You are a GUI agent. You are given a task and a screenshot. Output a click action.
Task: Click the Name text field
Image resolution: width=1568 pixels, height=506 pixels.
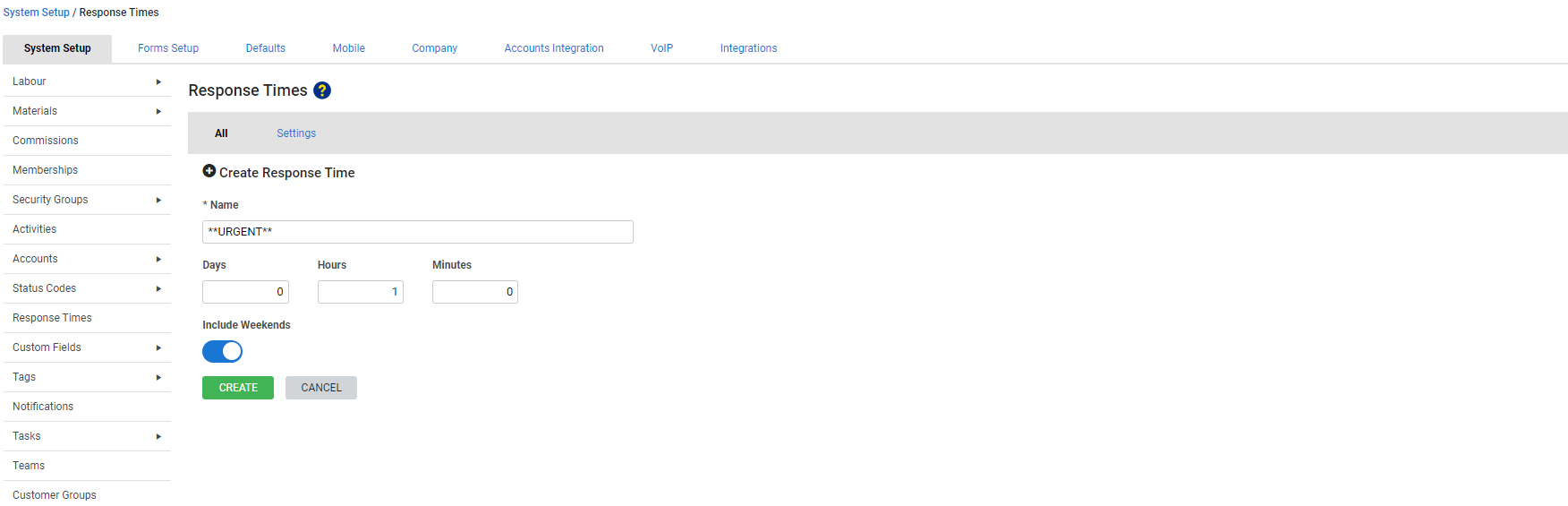coord(417,232)
